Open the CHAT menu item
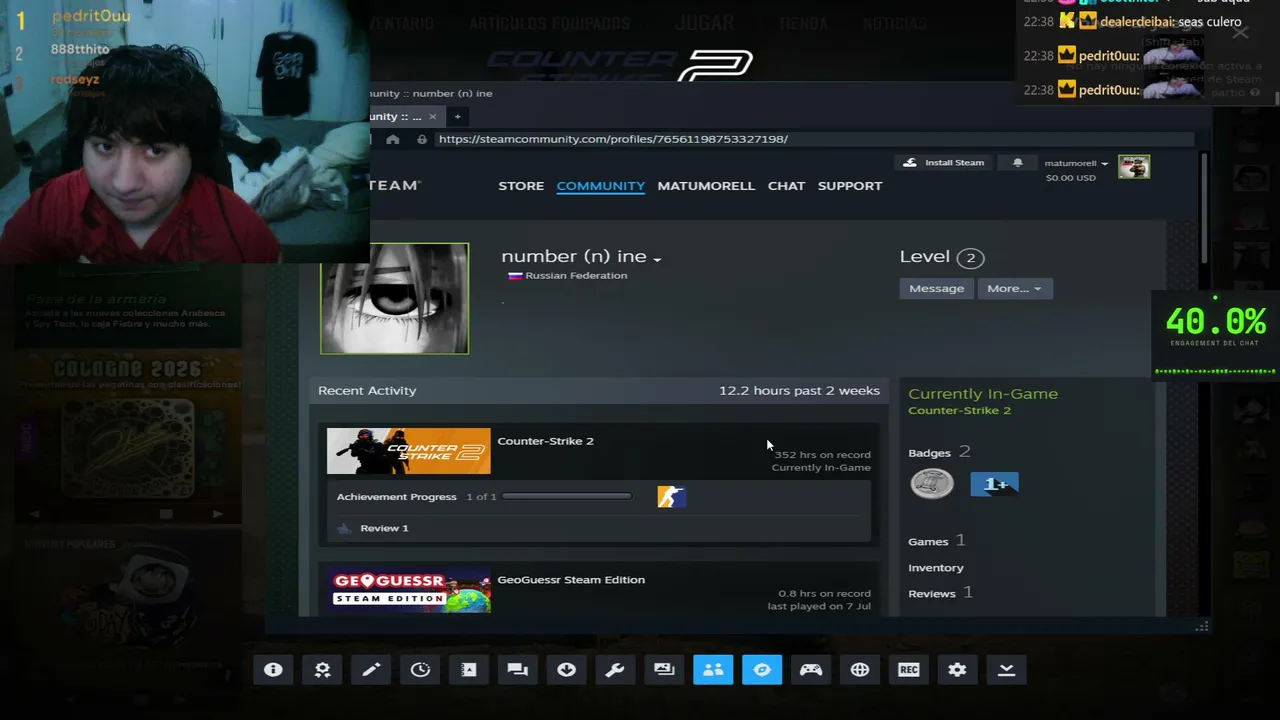The height and width of the screenshot is (720, 1280). coord(786,186)
